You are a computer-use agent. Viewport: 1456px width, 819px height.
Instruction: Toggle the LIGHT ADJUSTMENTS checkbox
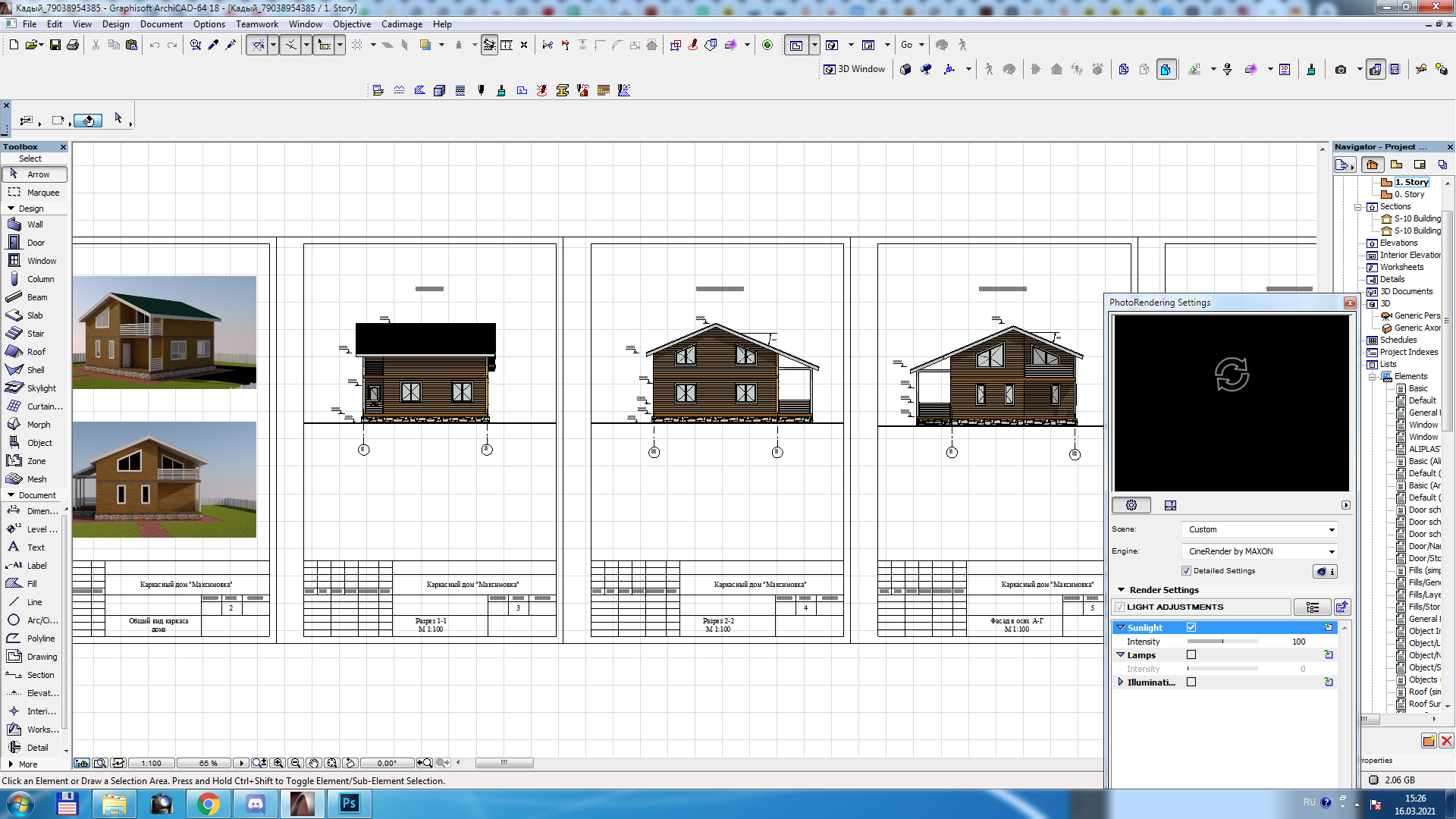[1119, 607]
